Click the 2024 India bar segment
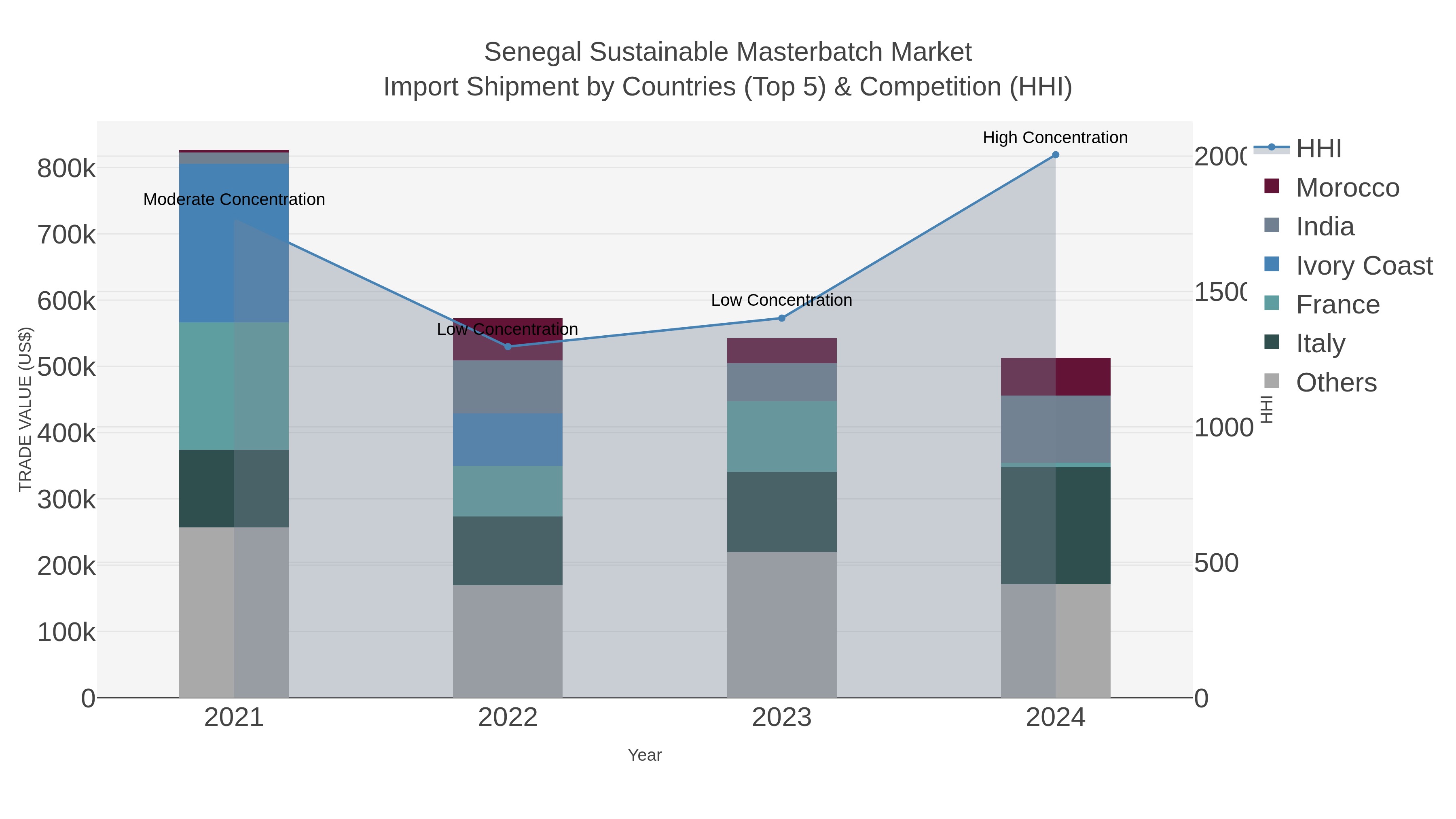 point(1055,430)
